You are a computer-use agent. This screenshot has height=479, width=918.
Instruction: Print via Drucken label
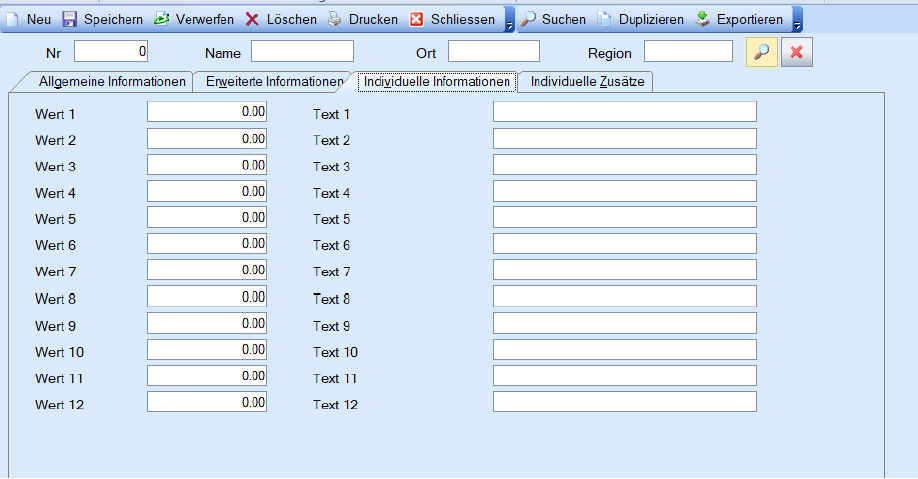[373, 19]
